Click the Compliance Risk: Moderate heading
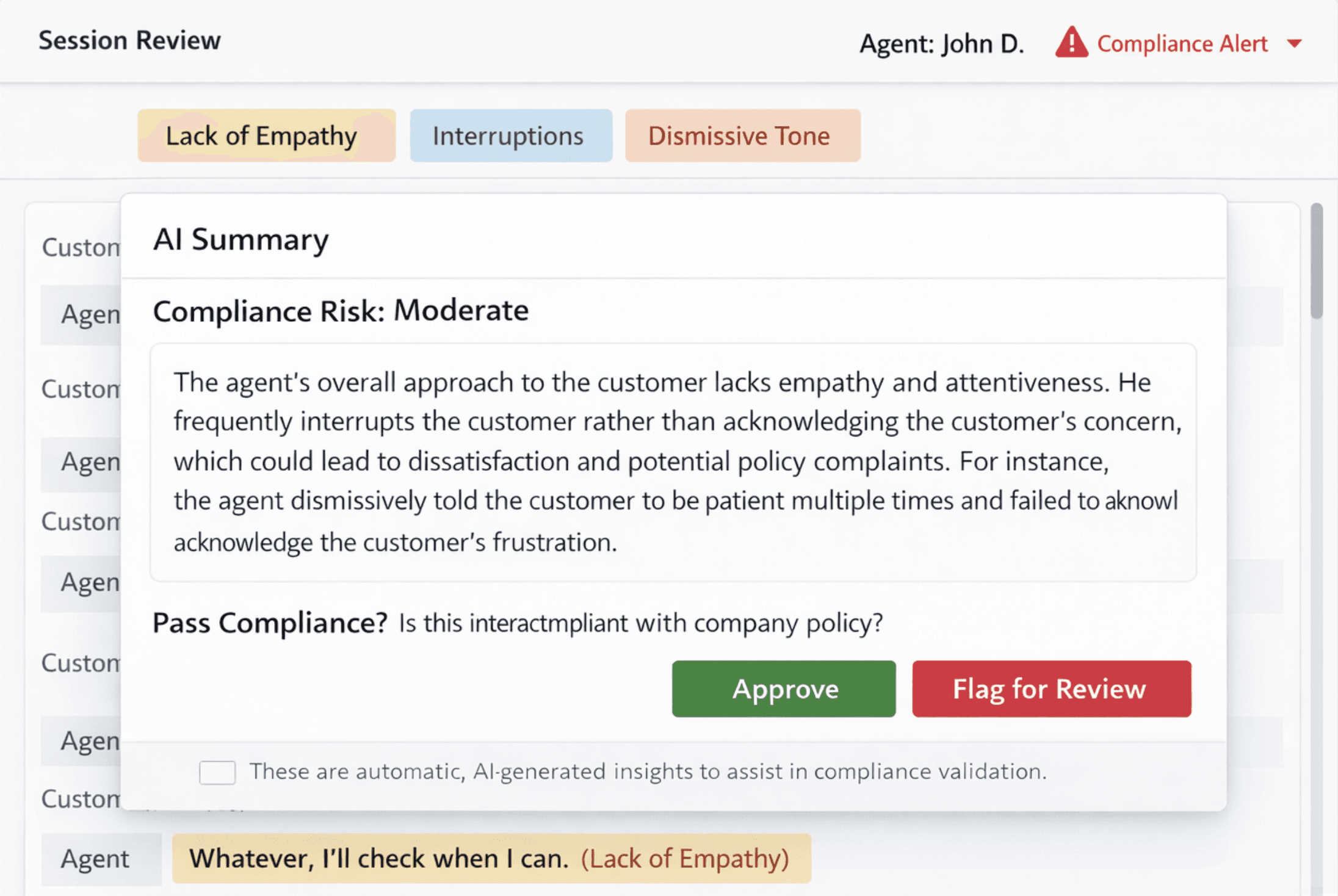The image size is (1338, 896). coord(341,311)
